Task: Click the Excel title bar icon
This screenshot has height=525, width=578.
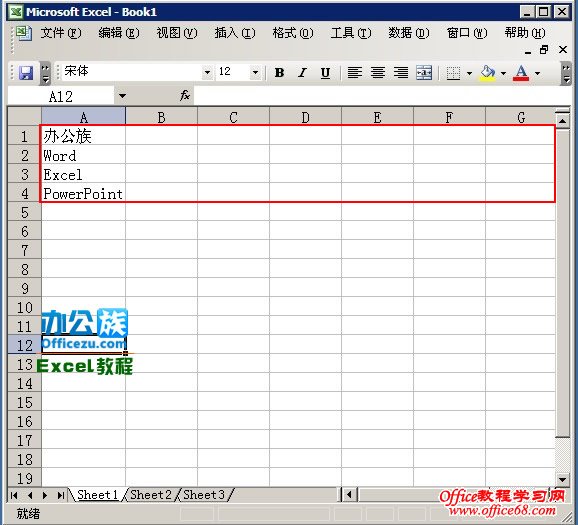Action: (x=16, y=12)
